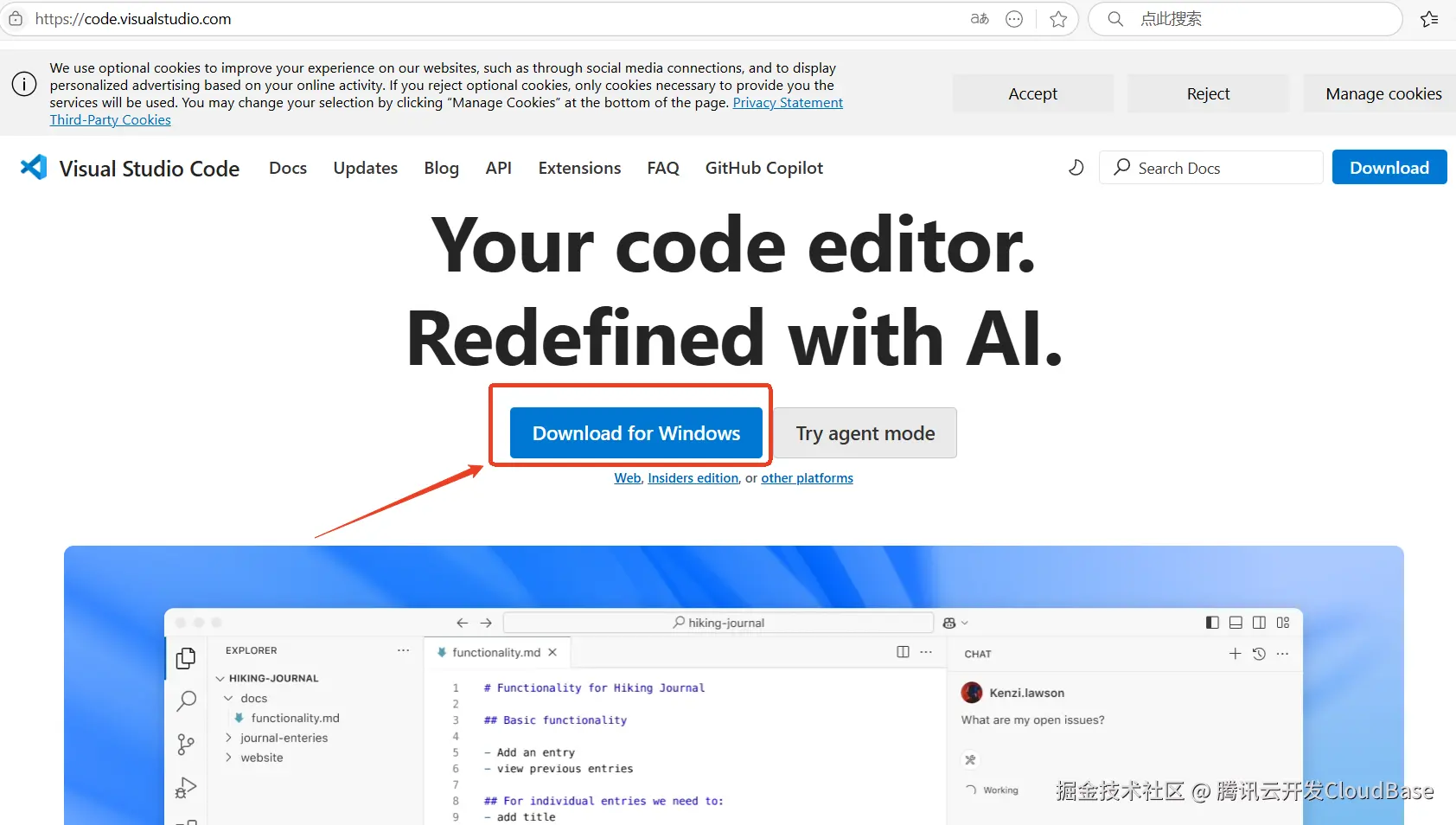The height and width of the screenshot is (825, 1456).
Task: Click the hiking-journal command center box
Action: [x=718, y=623]
